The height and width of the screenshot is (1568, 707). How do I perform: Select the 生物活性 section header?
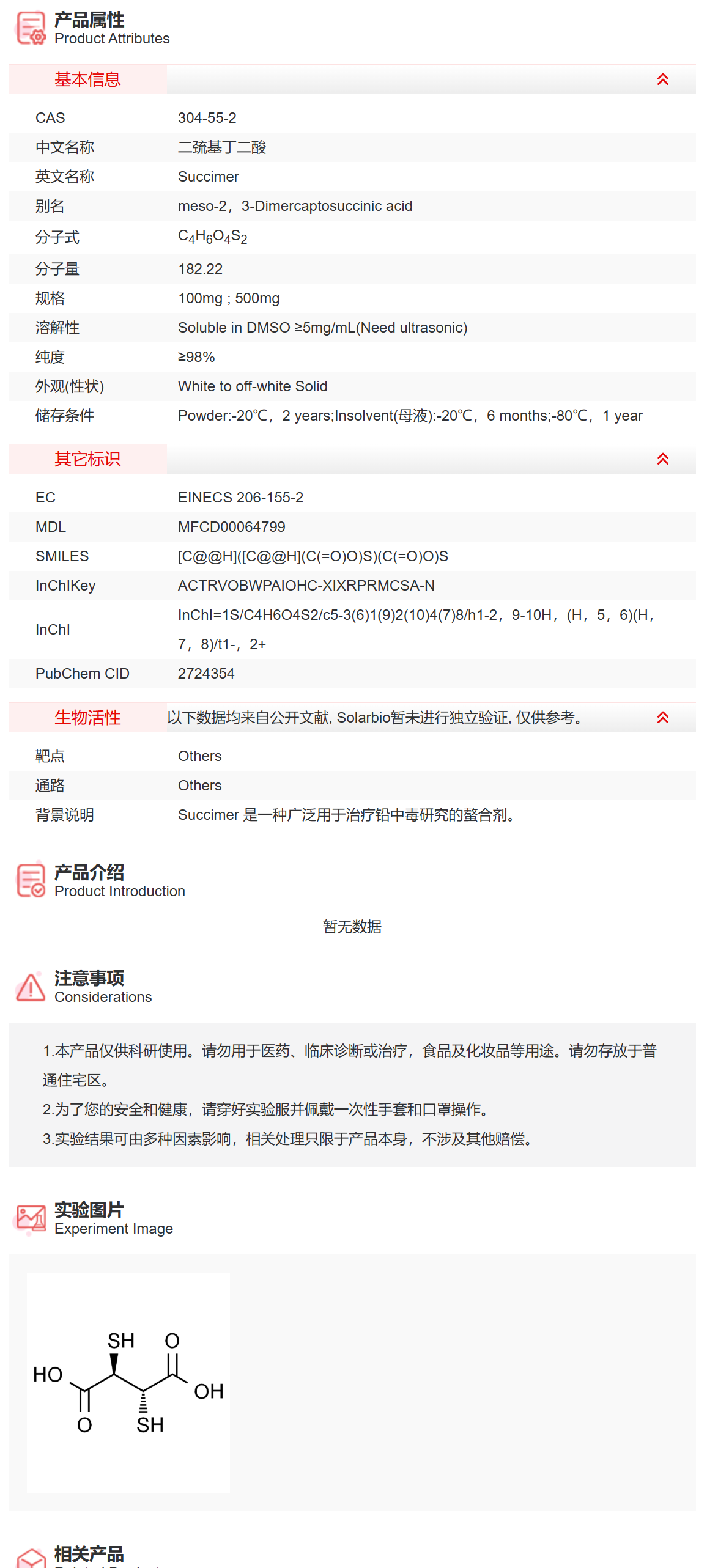87,718
